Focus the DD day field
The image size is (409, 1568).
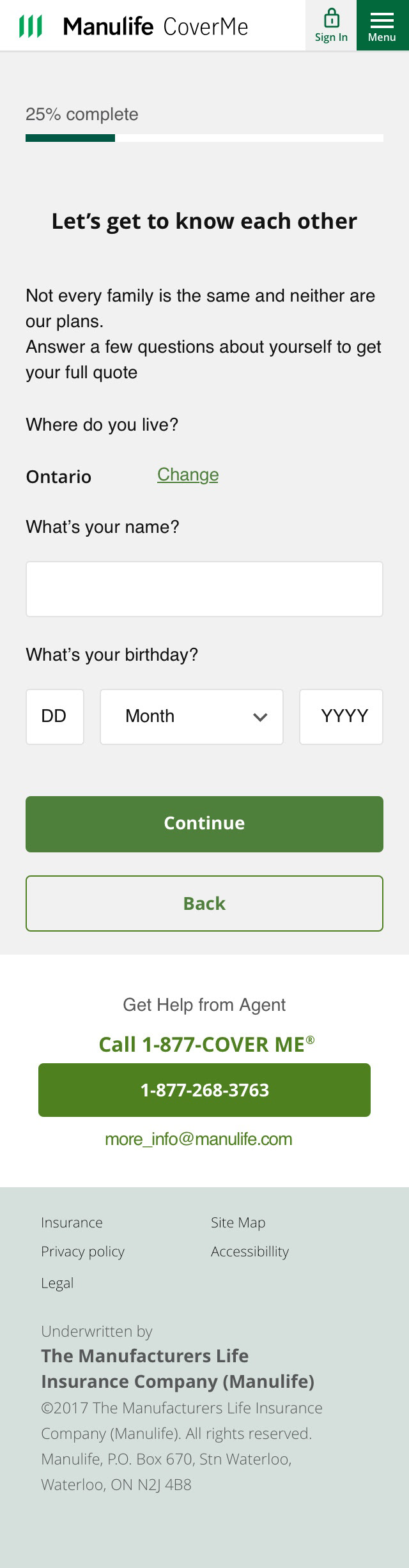pyautogui.click(x=55, y=716)
